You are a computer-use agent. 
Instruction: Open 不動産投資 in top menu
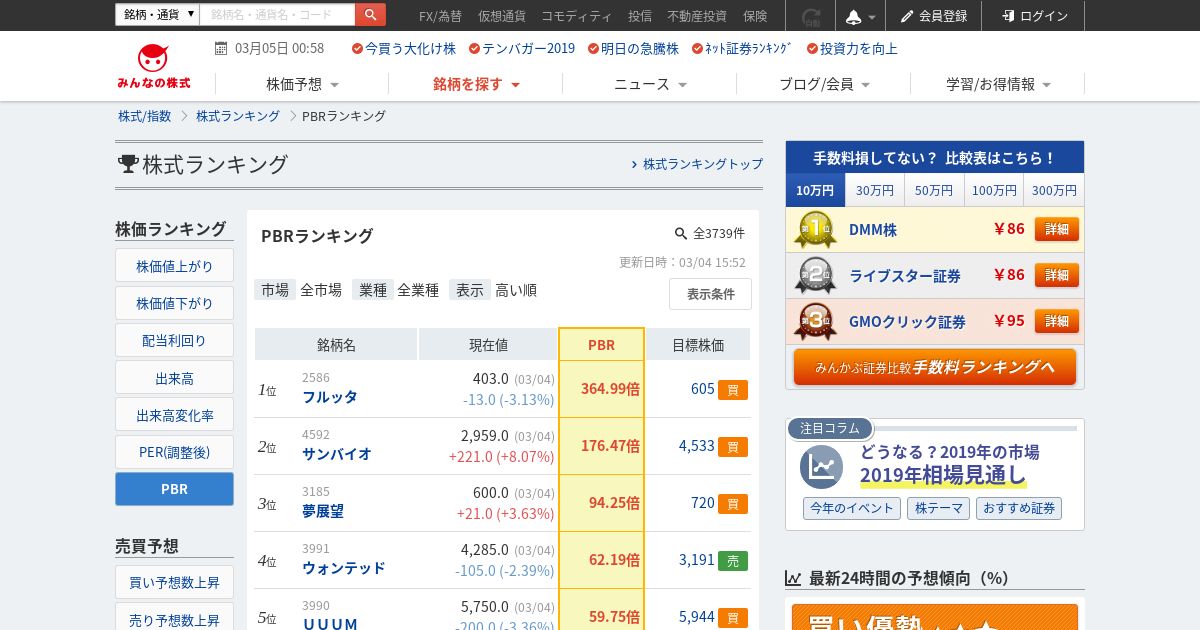coord(697,16)
